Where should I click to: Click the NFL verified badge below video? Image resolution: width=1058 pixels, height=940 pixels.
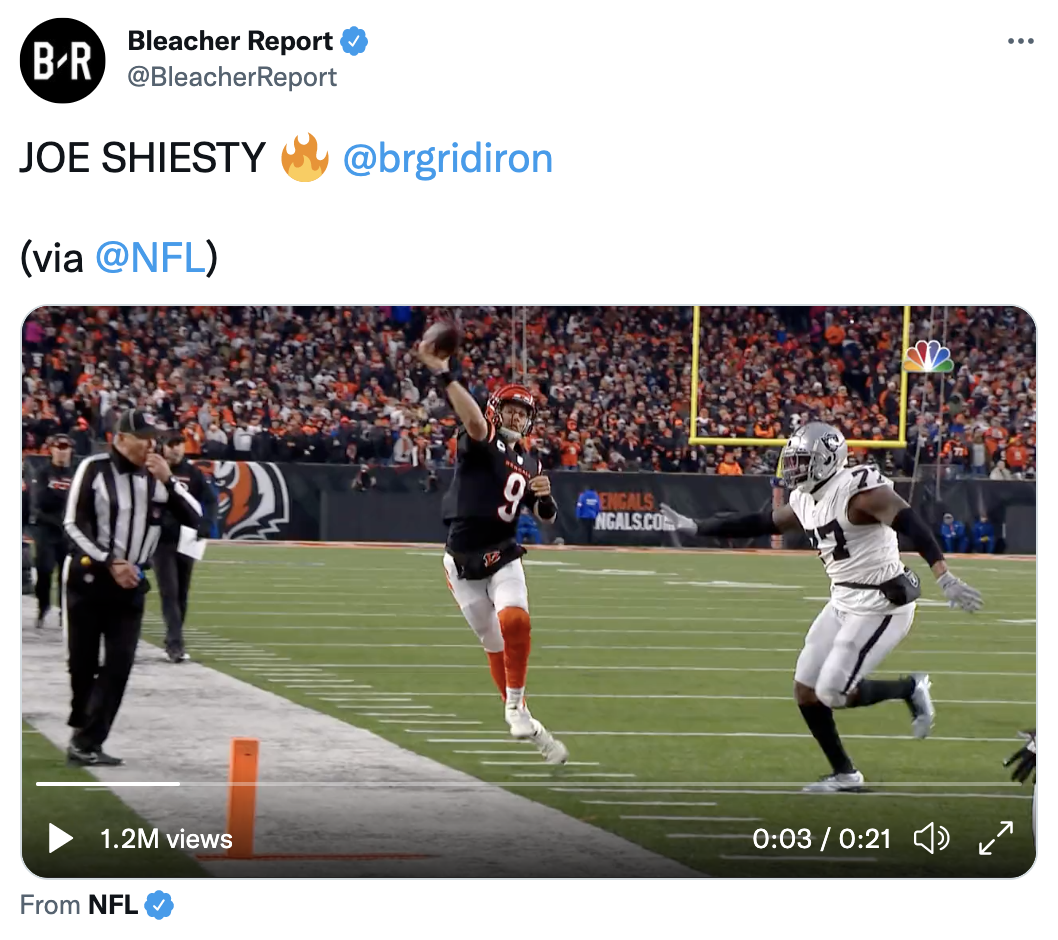(x=159, y=905)
